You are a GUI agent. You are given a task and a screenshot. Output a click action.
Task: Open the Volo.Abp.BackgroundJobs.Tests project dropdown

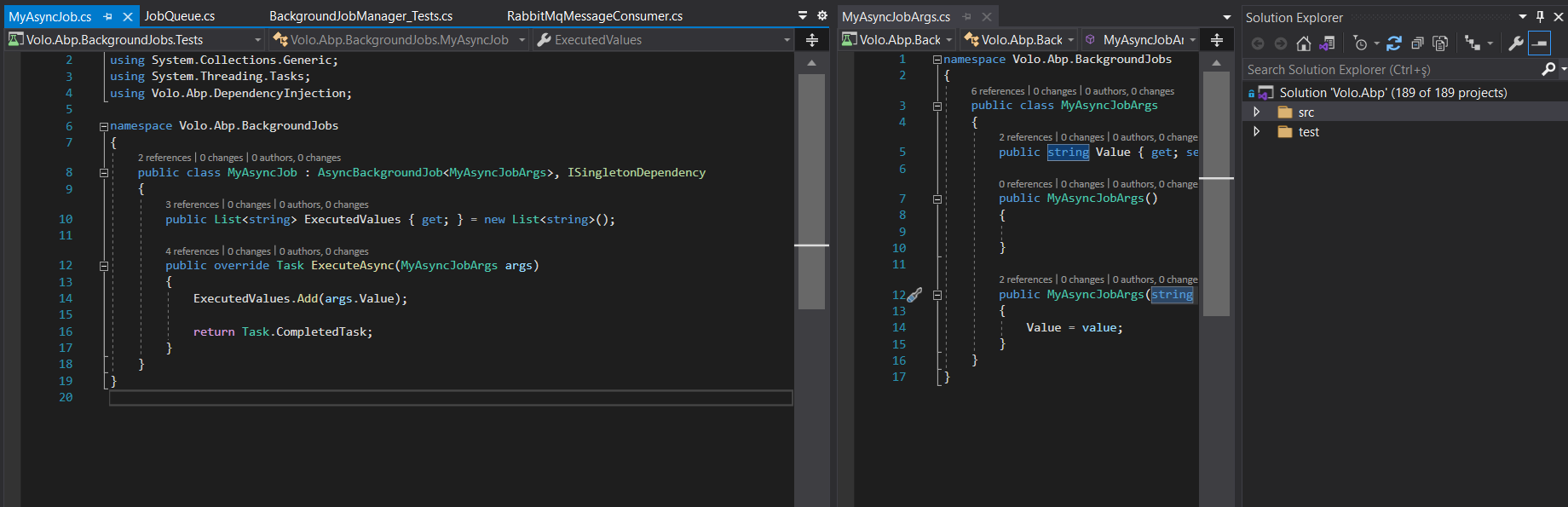tap(257, 40)
